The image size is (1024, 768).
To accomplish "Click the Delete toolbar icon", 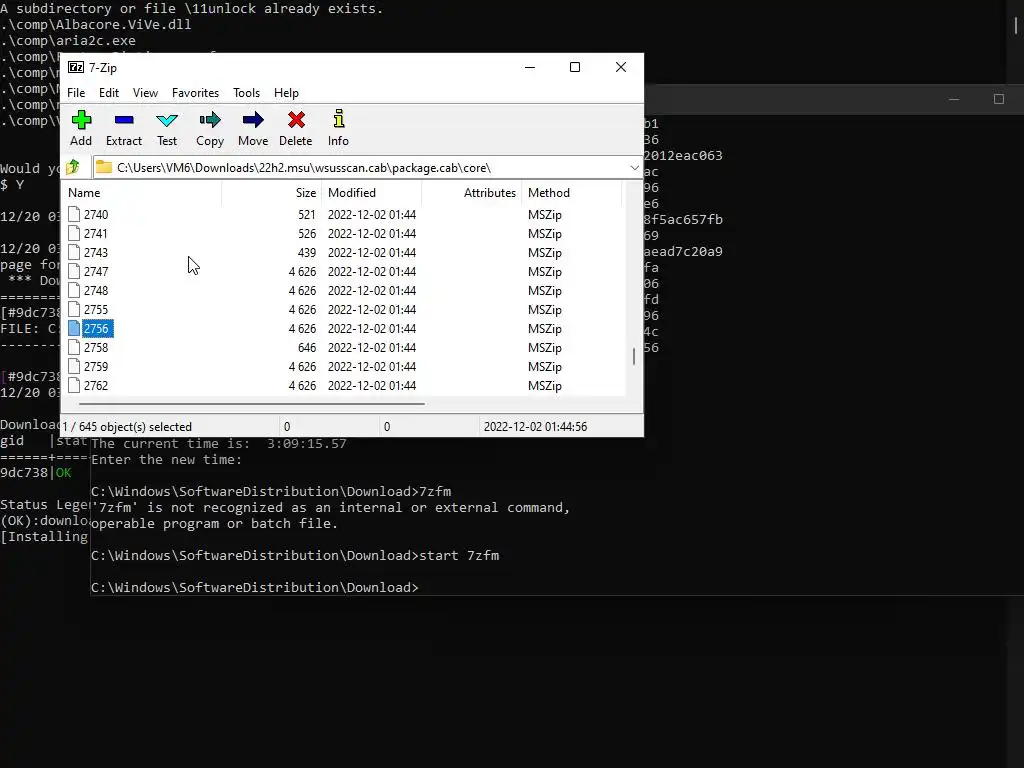I will tap(296, 120).
